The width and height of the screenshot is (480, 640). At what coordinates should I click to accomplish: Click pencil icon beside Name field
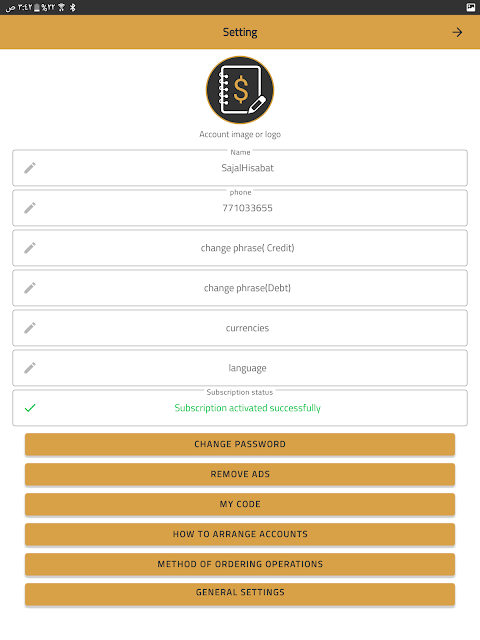coord(30,168)
